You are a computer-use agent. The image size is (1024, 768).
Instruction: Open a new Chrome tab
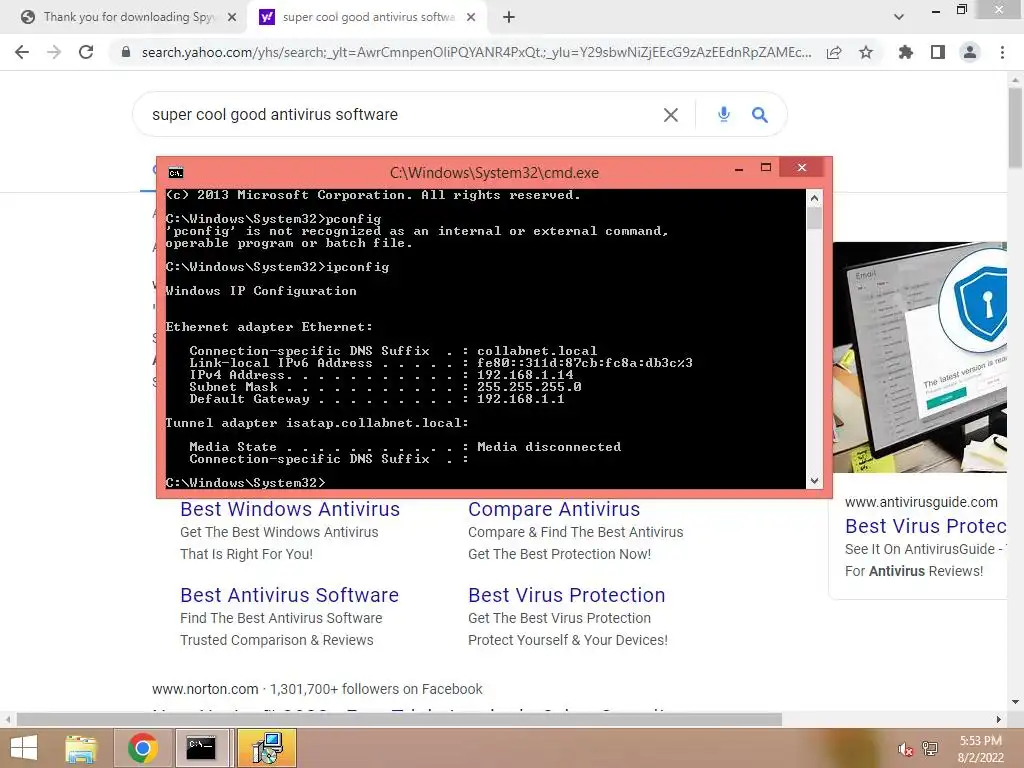click(509, 17)
